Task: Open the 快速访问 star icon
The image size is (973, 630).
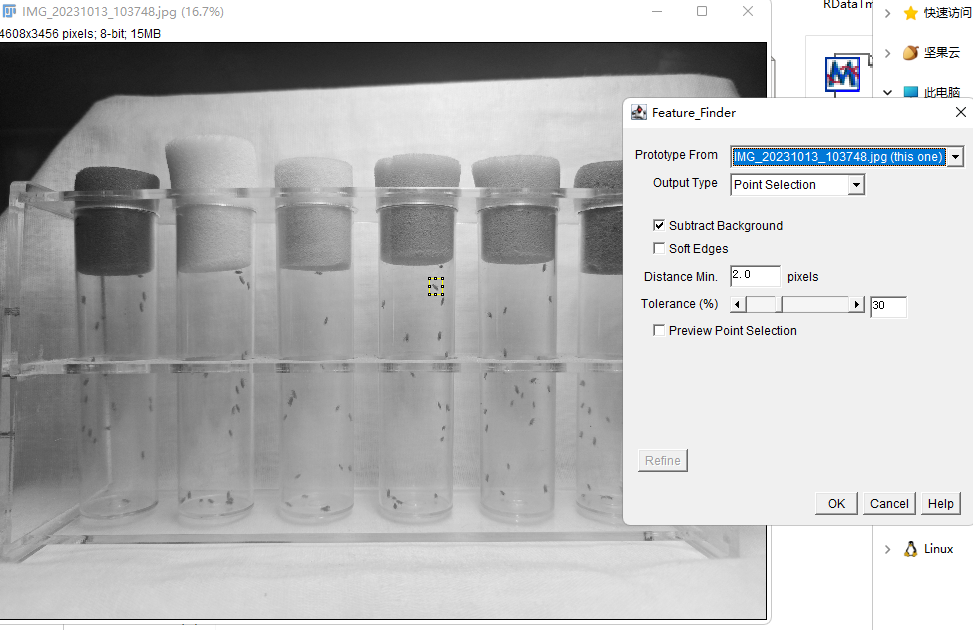Action: click(910, 13)
